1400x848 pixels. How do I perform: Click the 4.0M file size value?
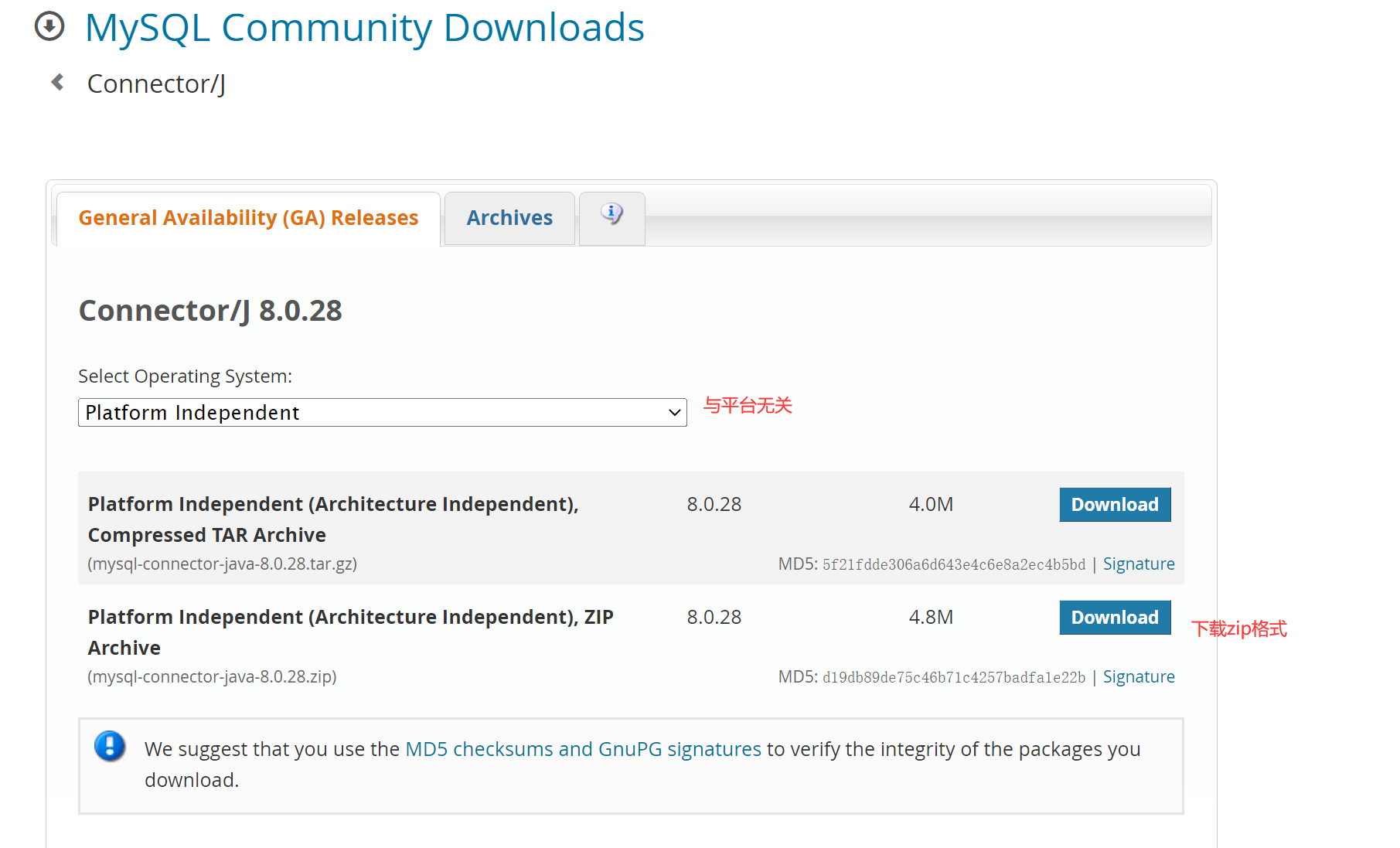931,505
